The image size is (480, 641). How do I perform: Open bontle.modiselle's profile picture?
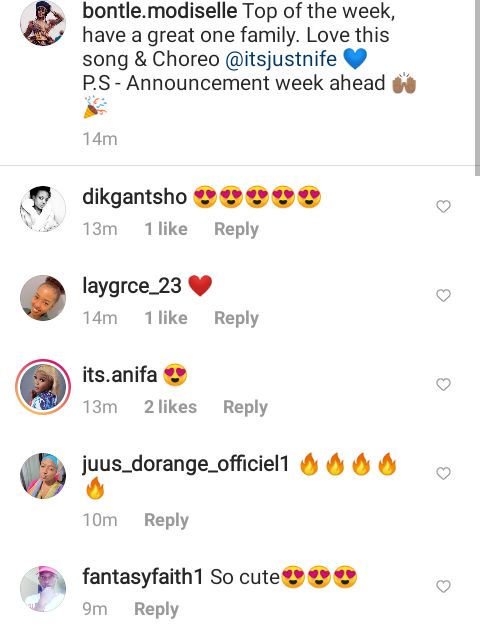[x=43, y=23]
